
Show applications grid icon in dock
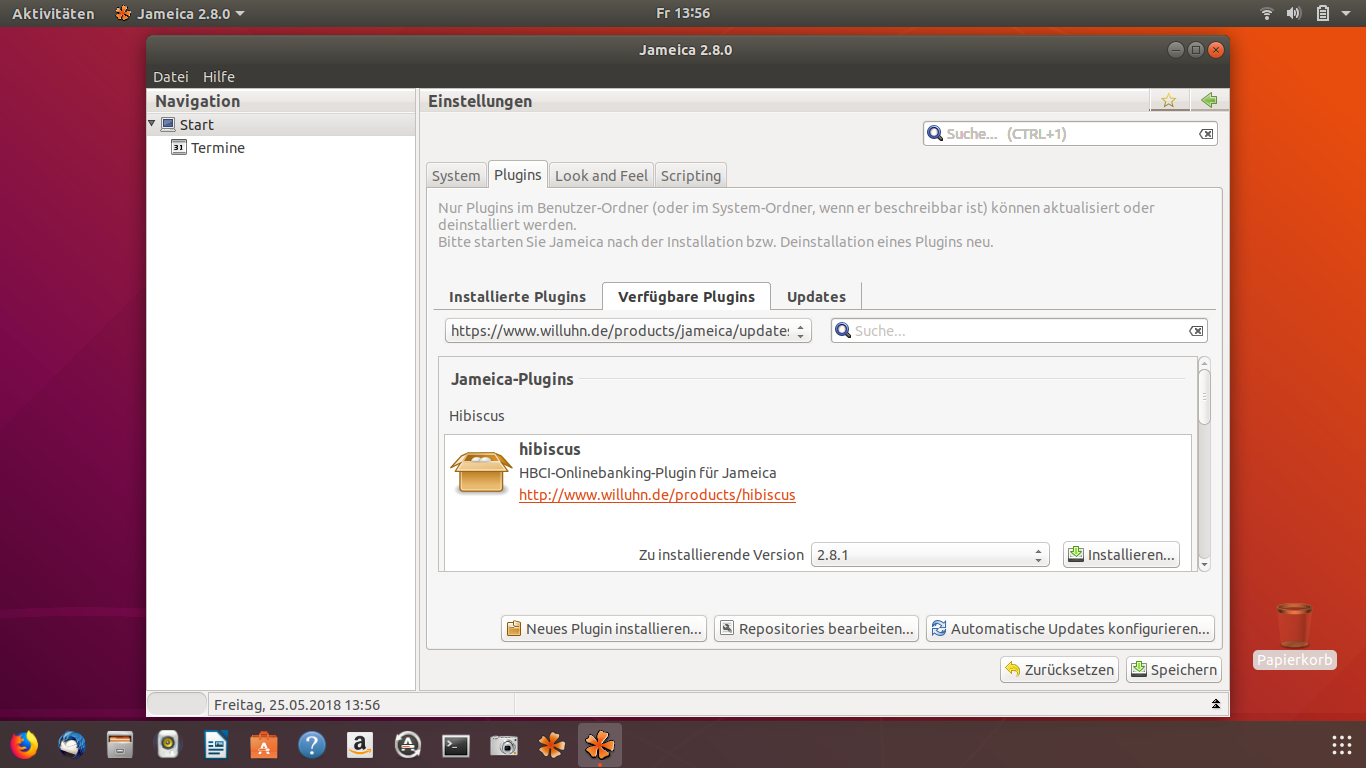(x=1342, y=745)
